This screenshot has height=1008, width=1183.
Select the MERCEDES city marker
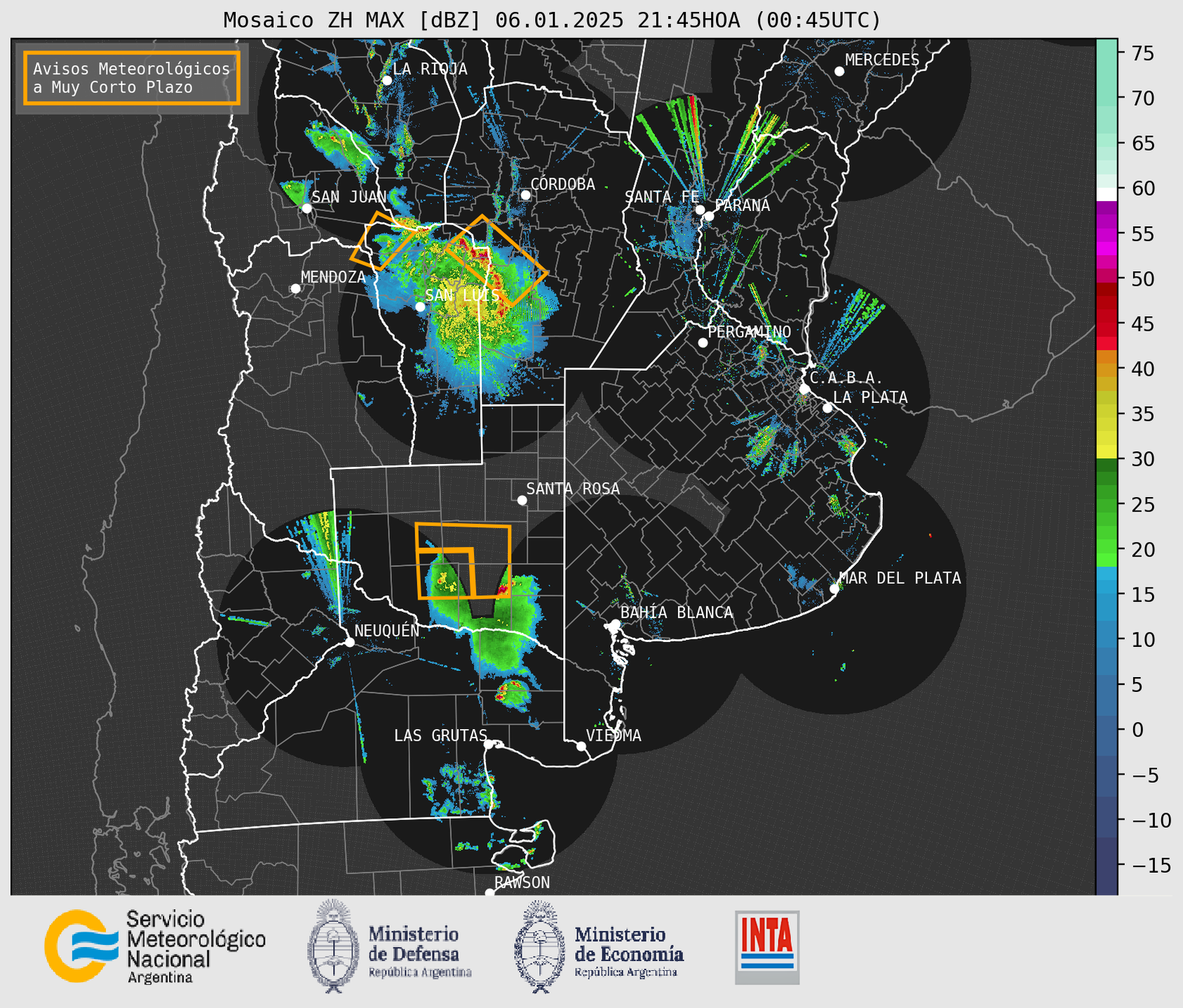839,71
